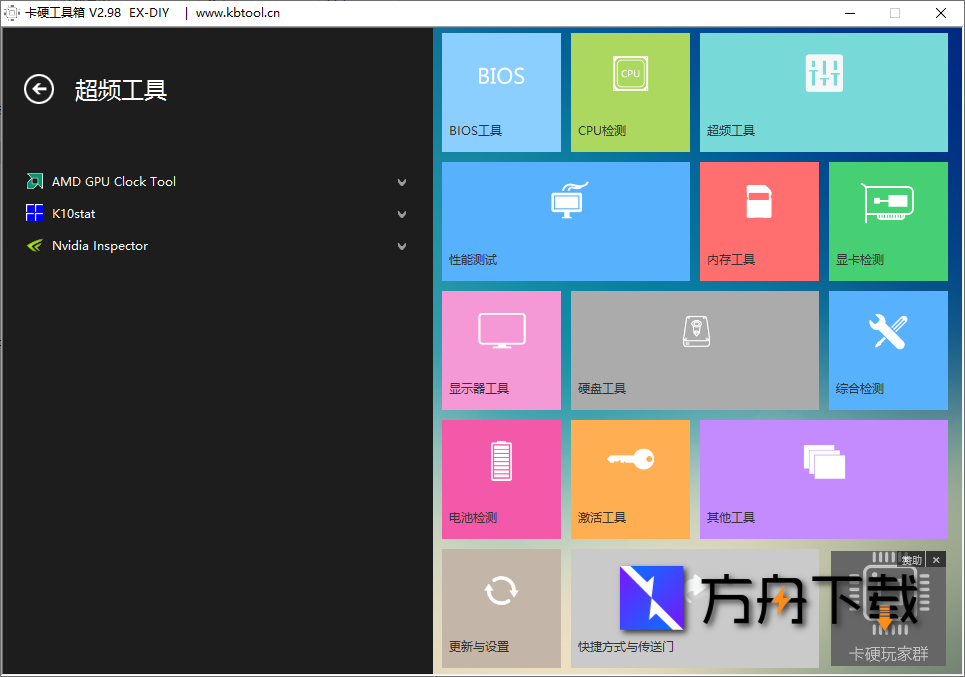
Task: Expand the AMD GPU Clock Tool entry
Action: (x=402, y=181)
